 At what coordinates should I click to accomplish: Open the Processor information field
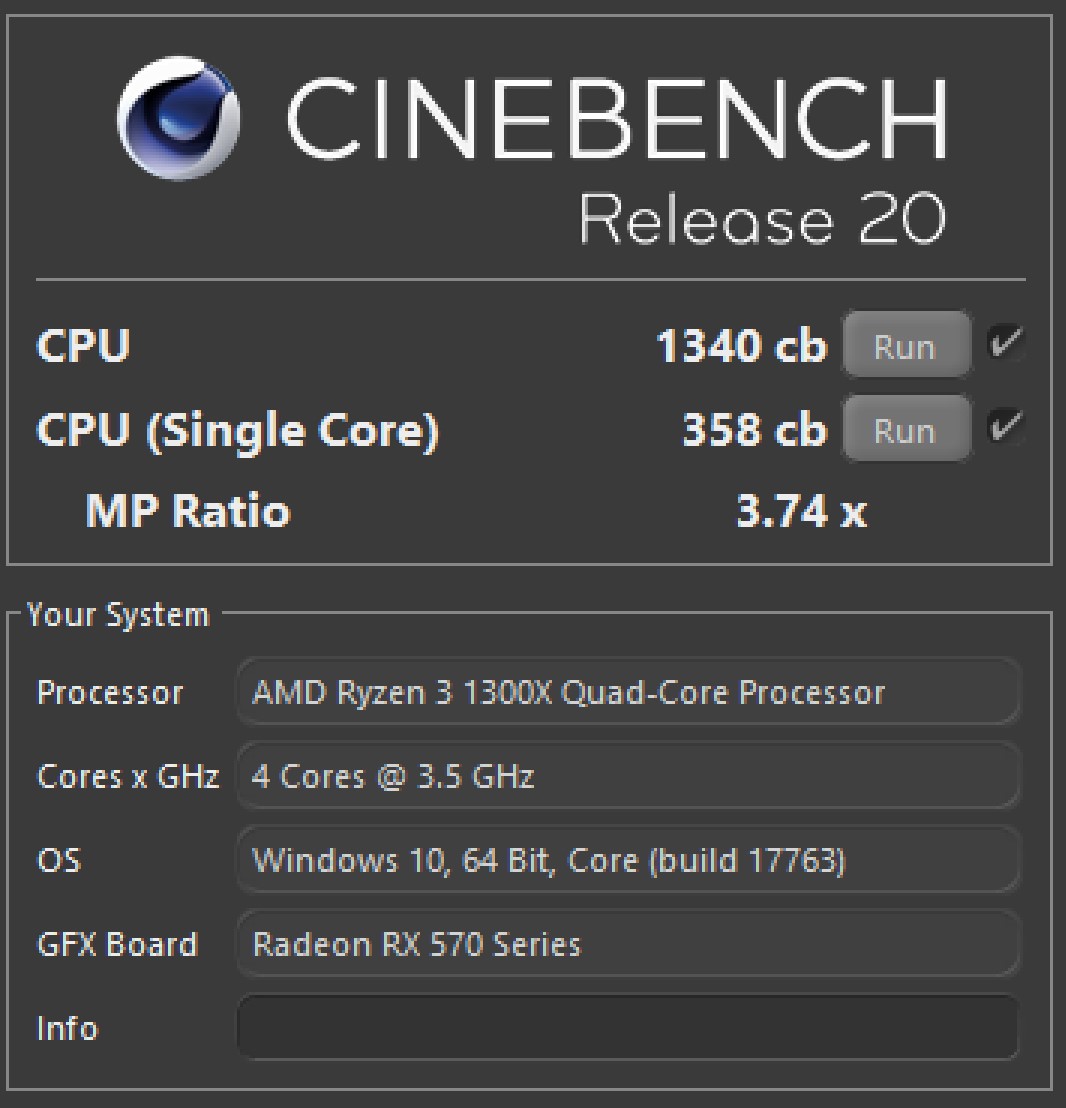coord(627,692)
